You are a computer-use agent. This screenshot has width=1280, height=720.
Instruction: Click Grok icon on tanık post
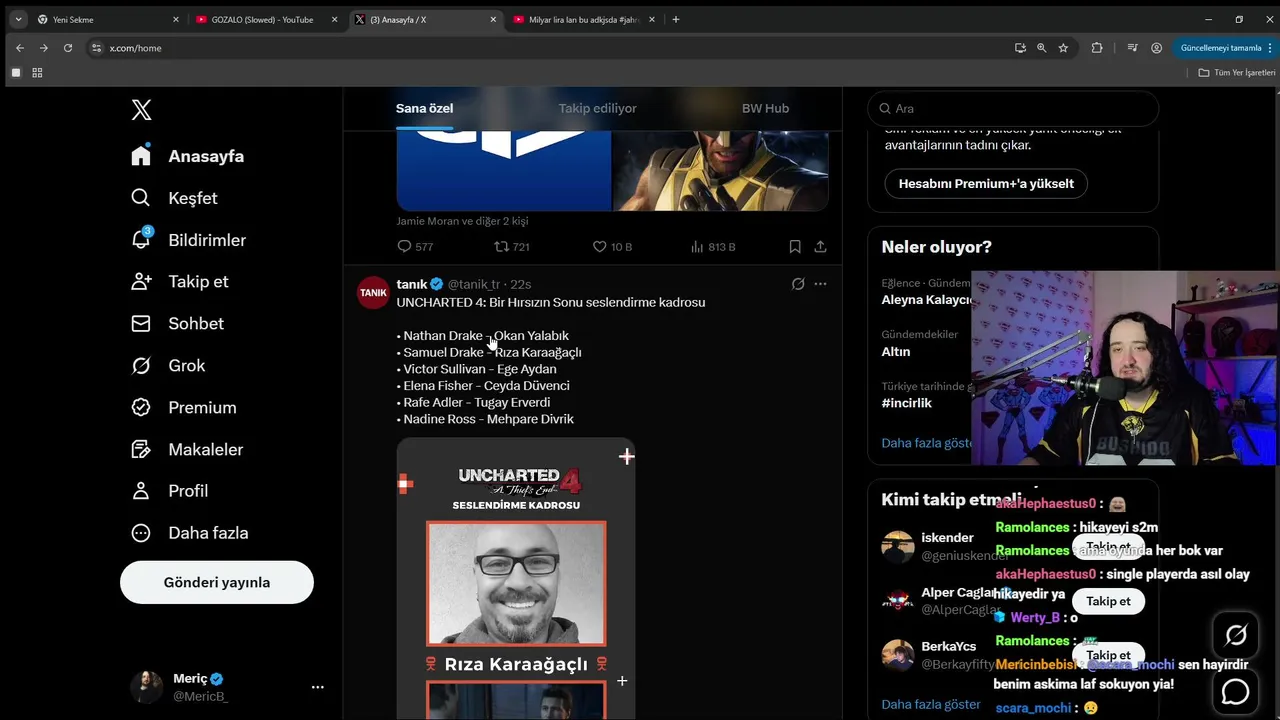pos(798,284)
